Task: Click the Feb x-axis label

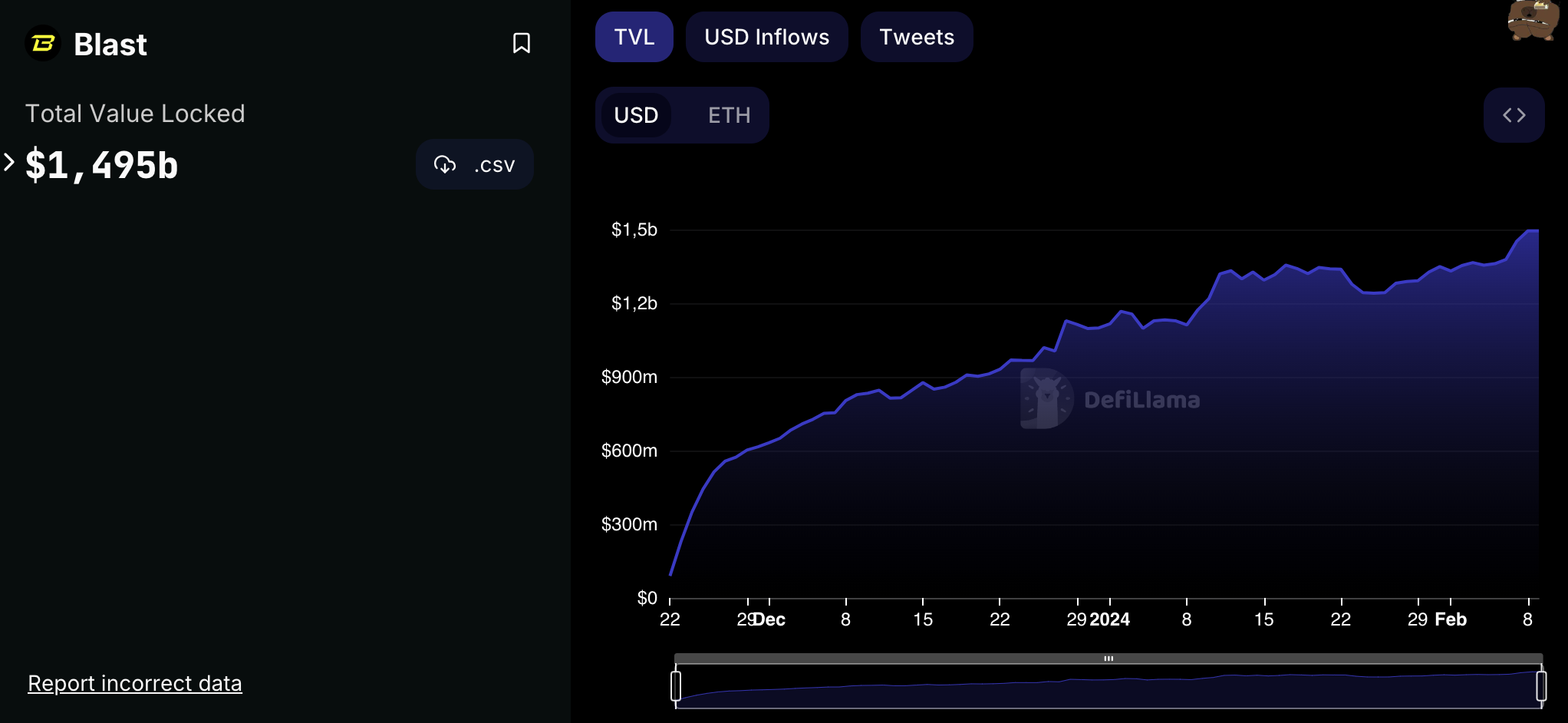Action: pos(1451,619)
